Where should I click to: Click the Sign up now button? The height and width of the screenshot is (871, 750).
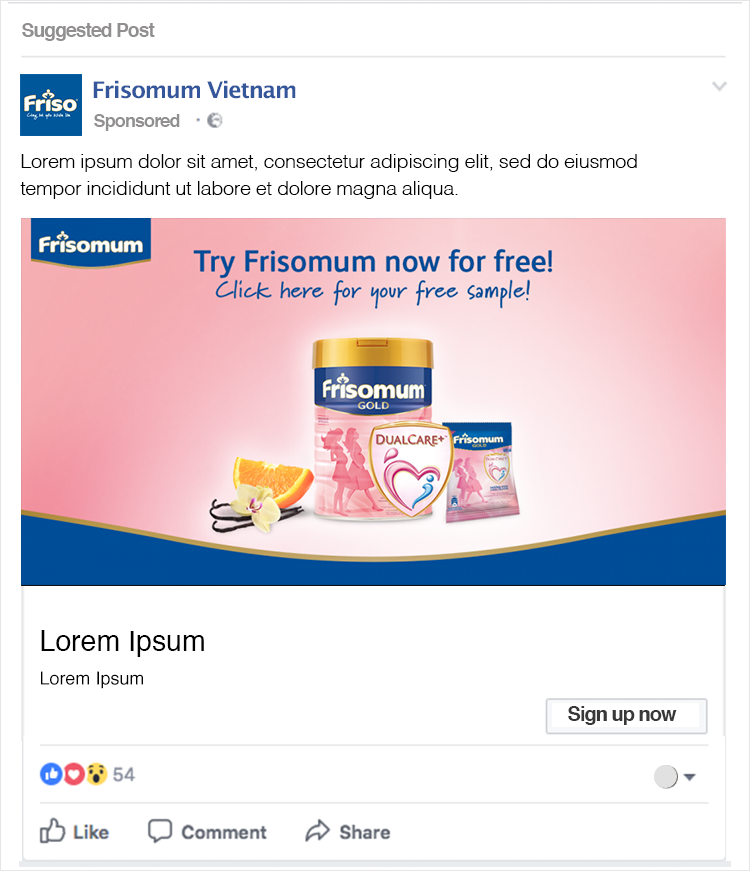(626, 716)
